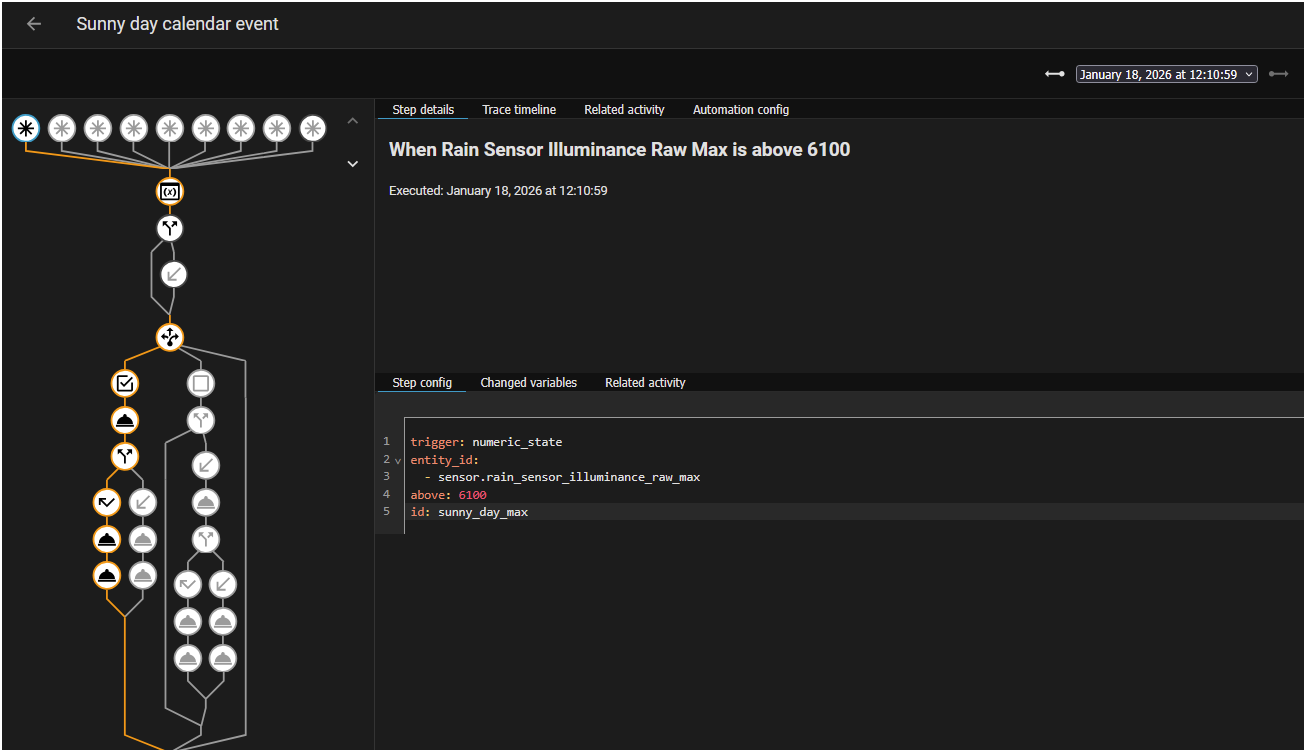Show the newer trace with right arrow
The width and height of the screenshot is (1306, 752).
(1278, 74)
